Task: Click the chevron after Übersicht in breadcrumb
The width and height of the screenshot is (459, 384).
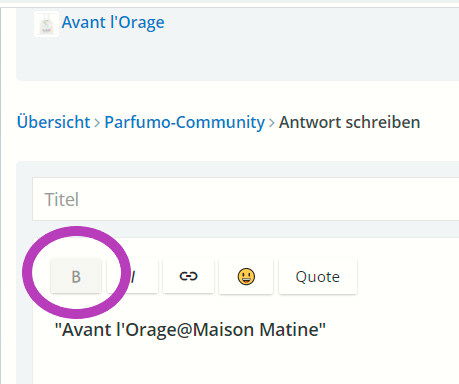Action: (97, 123)
